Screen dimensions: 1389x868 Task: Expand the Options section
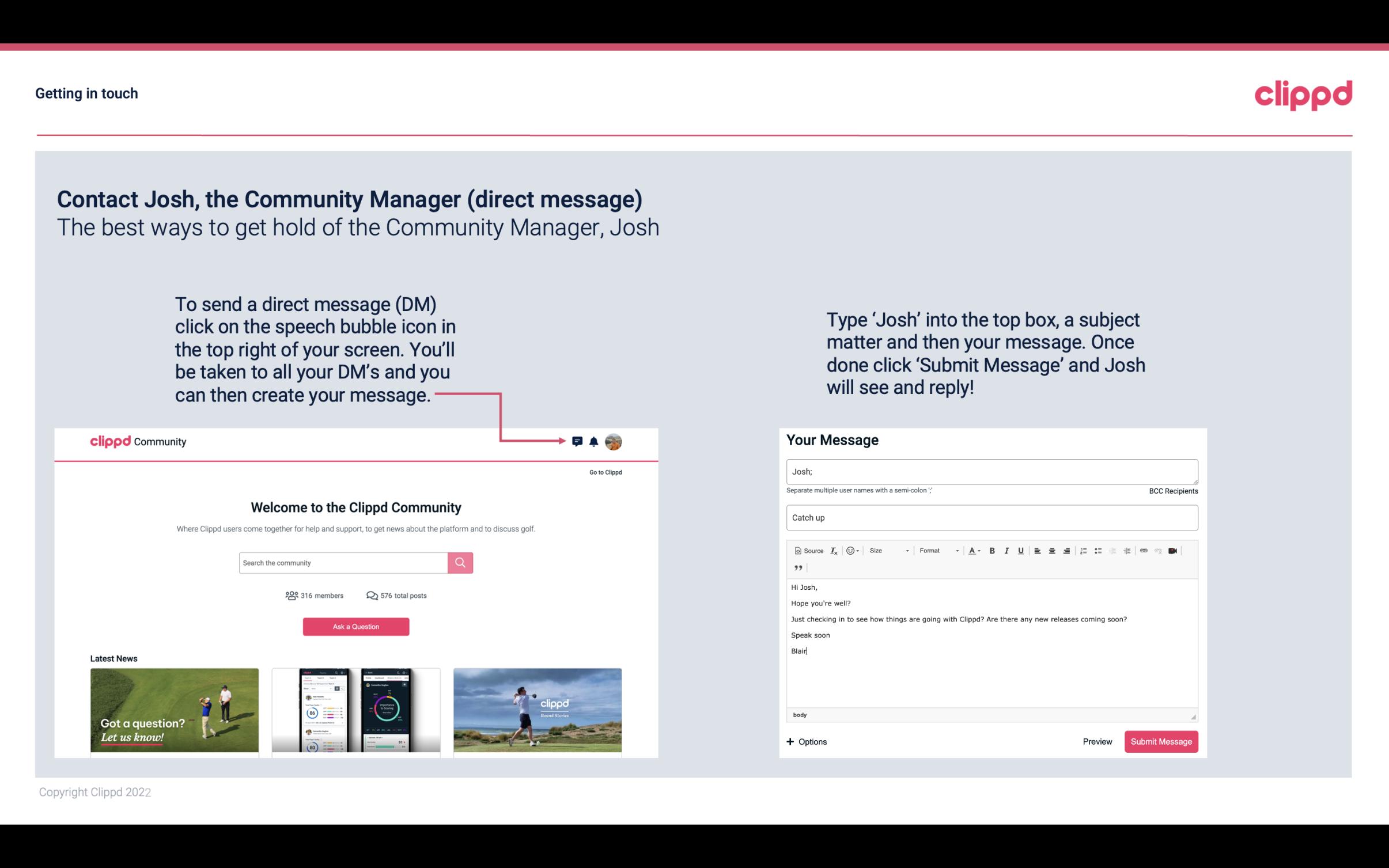pos(807,742)
